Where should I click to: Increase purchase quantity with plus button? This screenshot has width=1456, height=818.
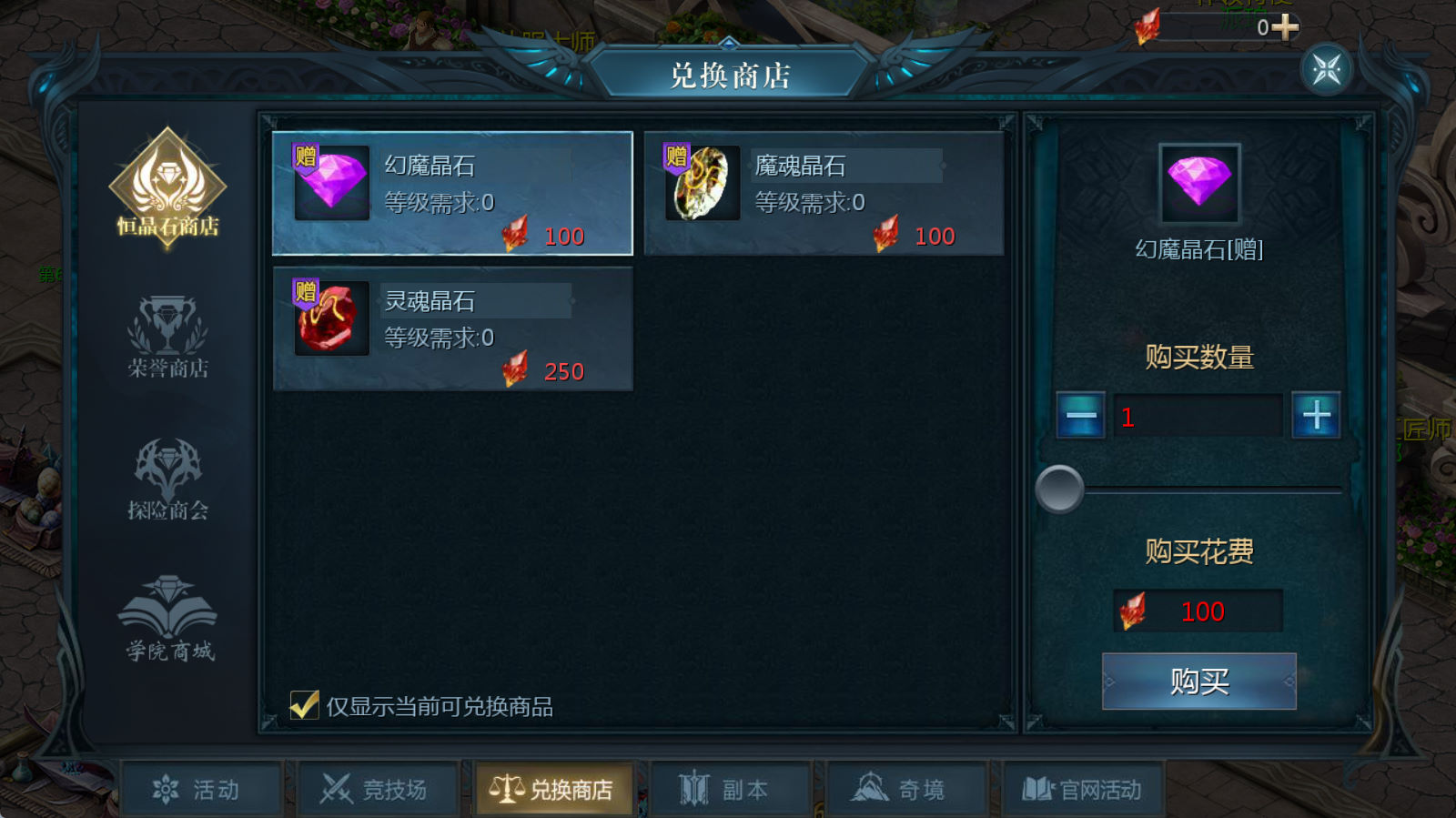click(1316, 416)
